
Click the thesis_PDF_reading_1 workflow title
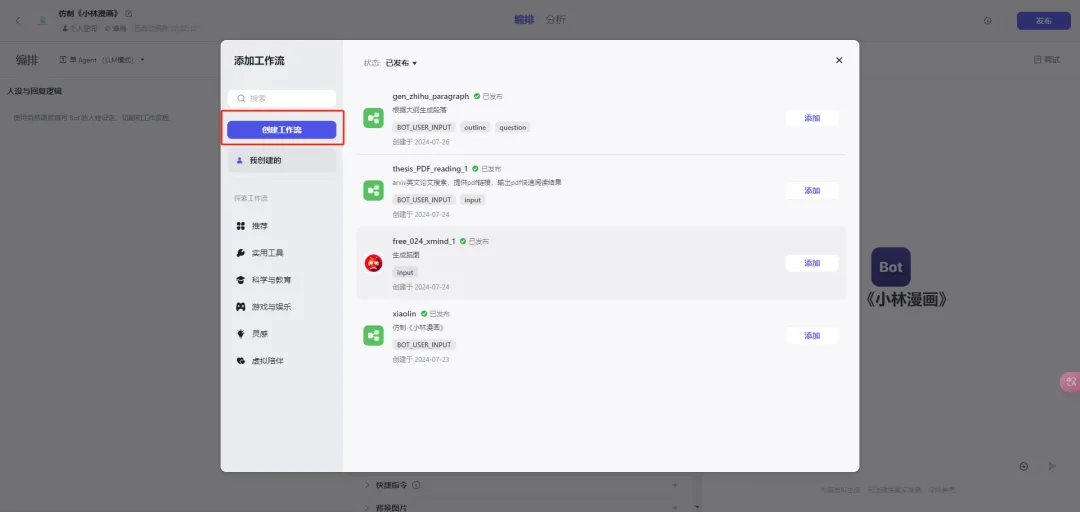430,169
